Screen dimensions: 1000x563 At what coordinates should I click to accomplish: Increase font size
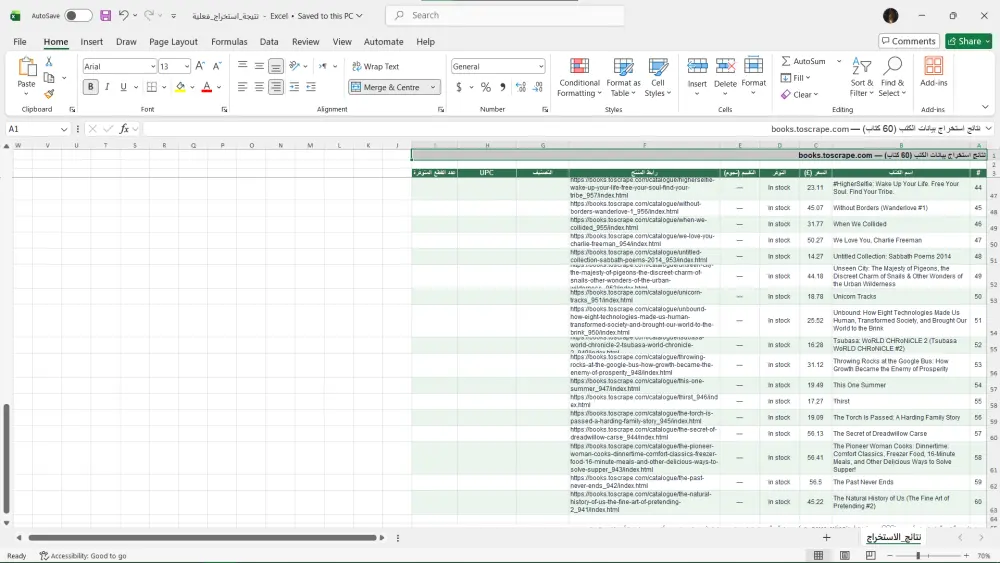click(200, 66)
